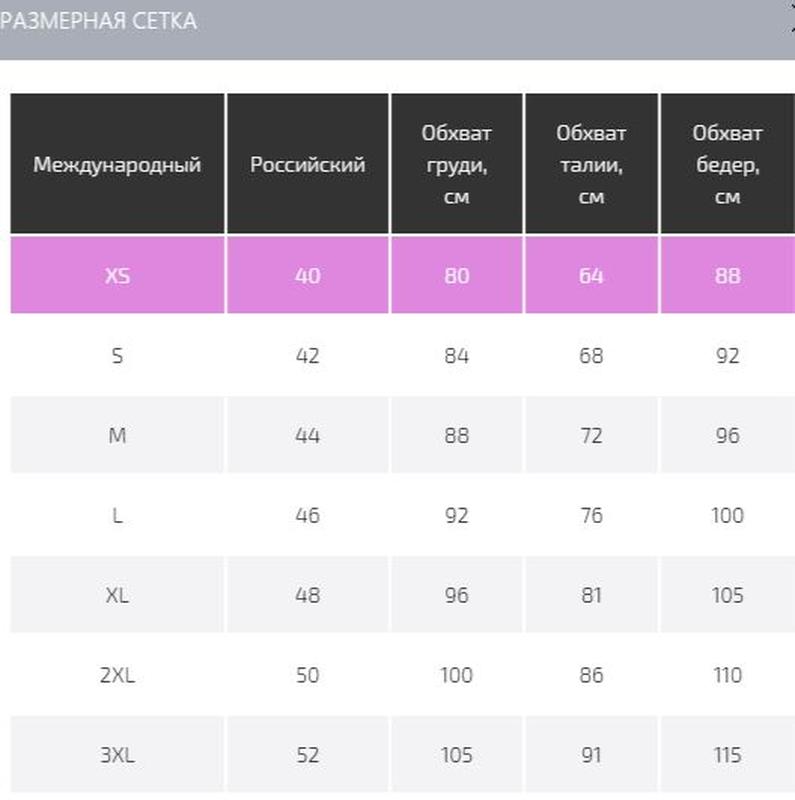Click the Обхват бедер column header
The width and height of the screenshot is (795, 800).
click(x=728, y=164)
